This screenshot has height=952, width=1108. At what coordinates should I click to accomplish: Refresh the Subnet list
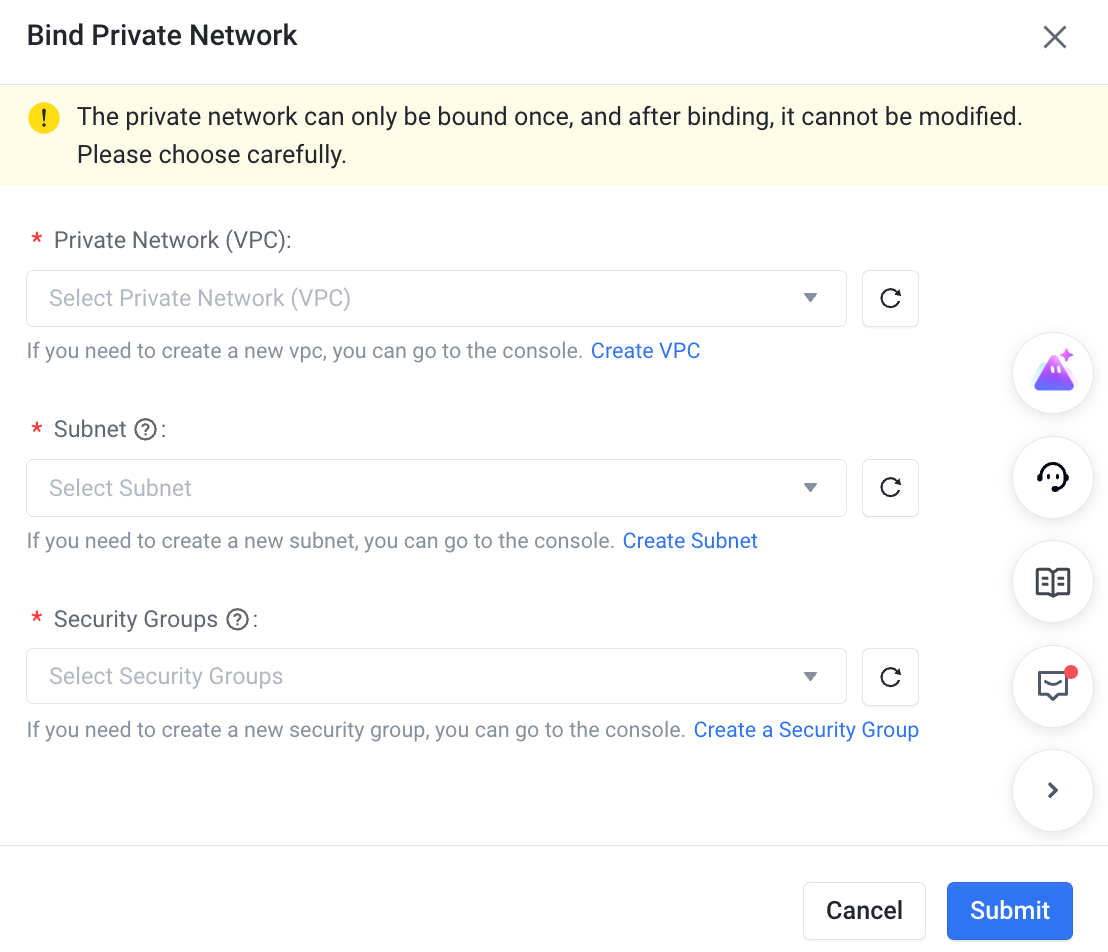pyautogui.click(x=890, y=488)
